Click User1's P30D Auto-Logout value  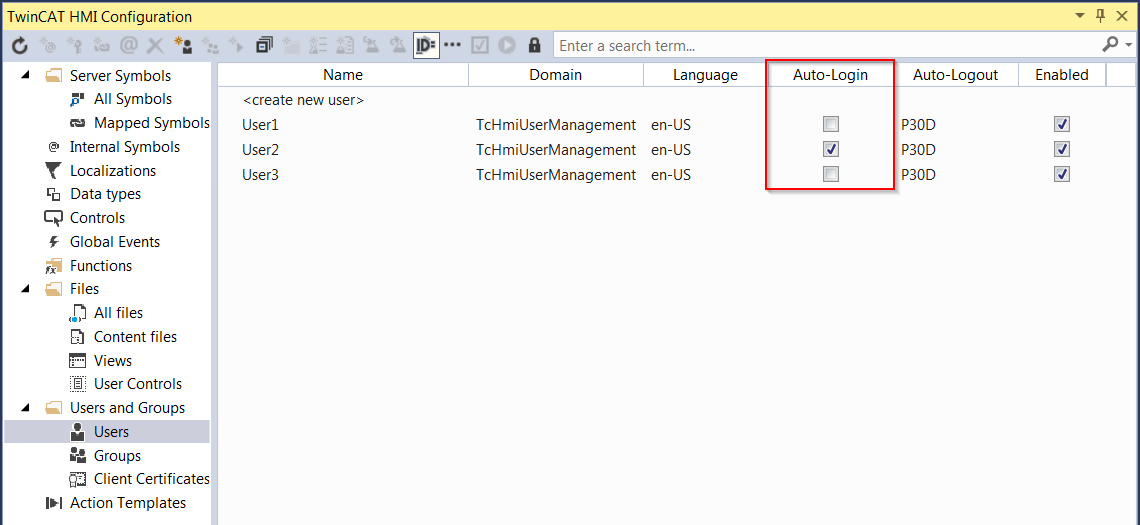coord(918,125)
